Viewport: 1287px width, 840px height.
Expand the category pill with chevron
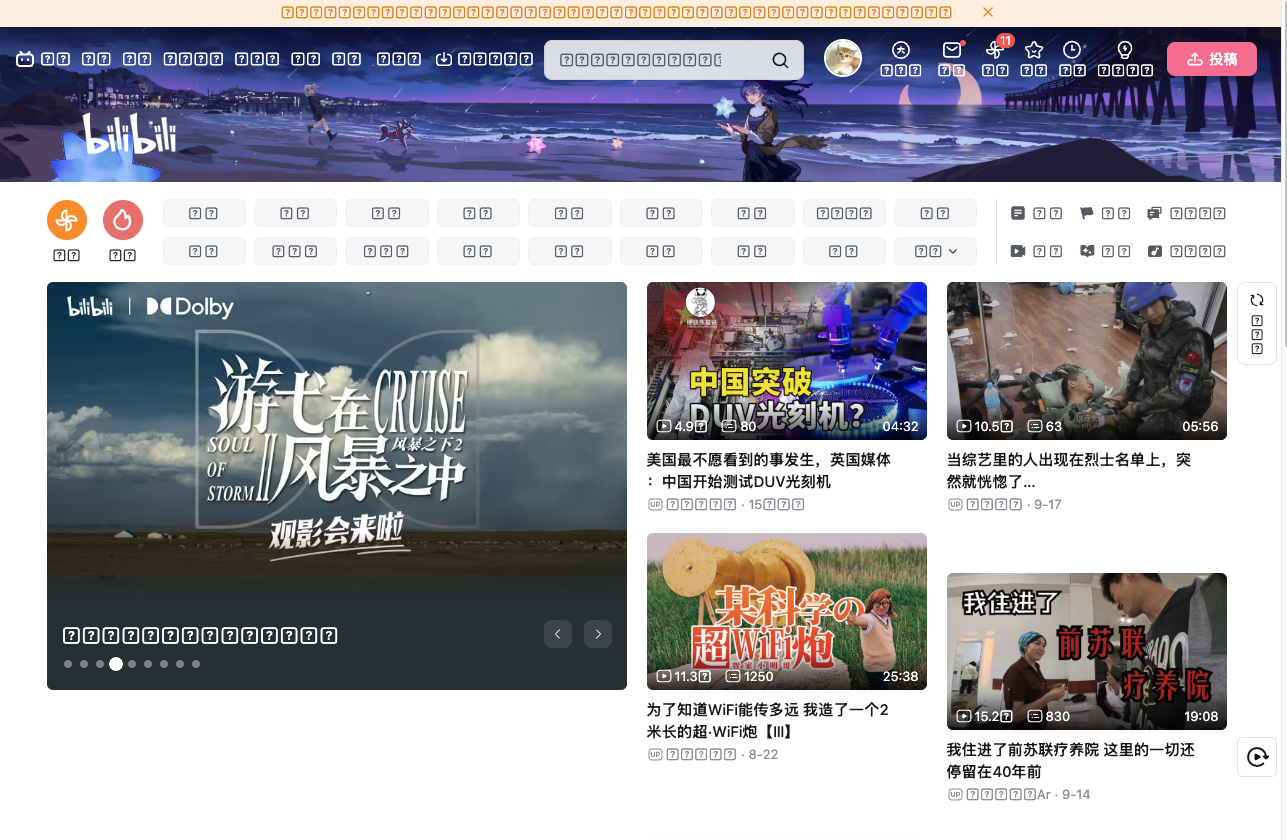935,251
